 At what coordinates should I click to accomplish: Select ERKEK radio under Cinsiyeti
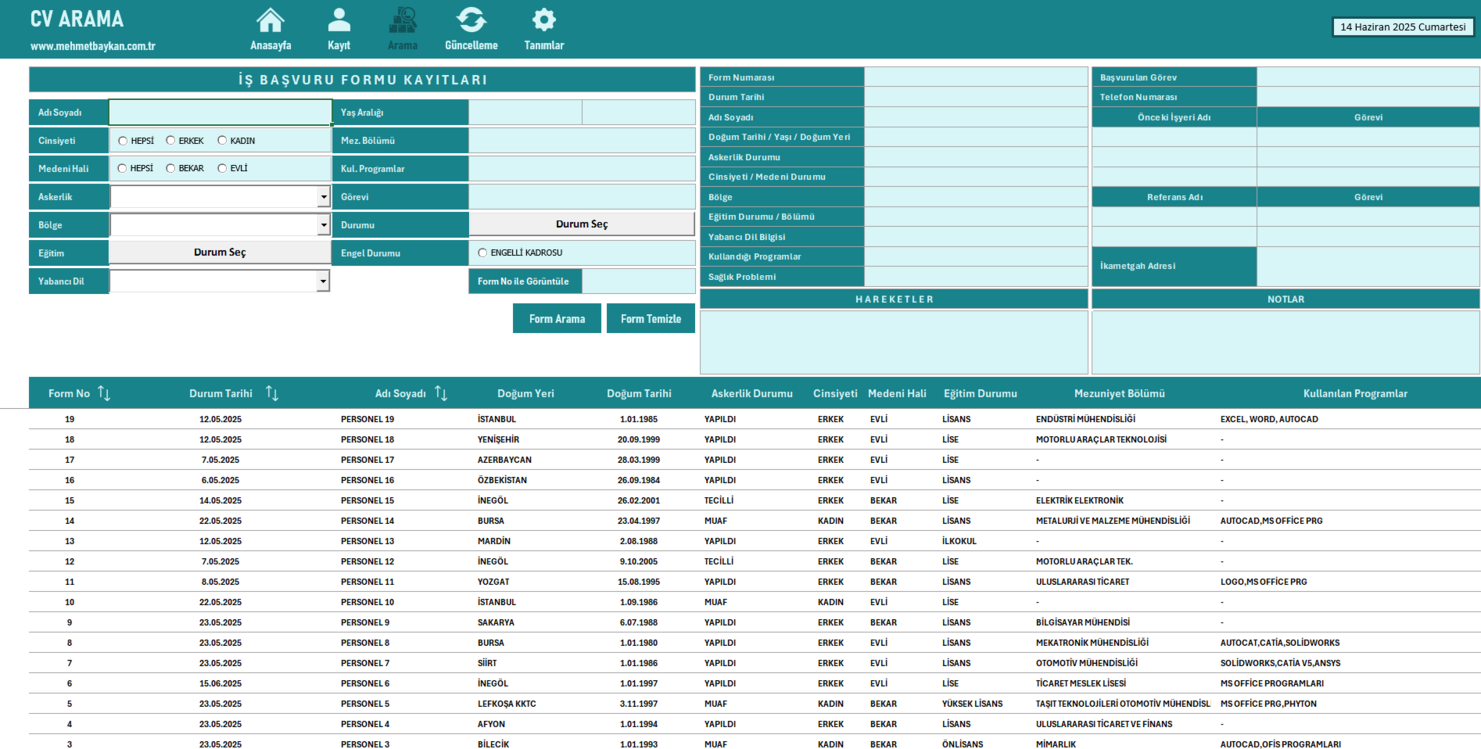click(171, 141)
